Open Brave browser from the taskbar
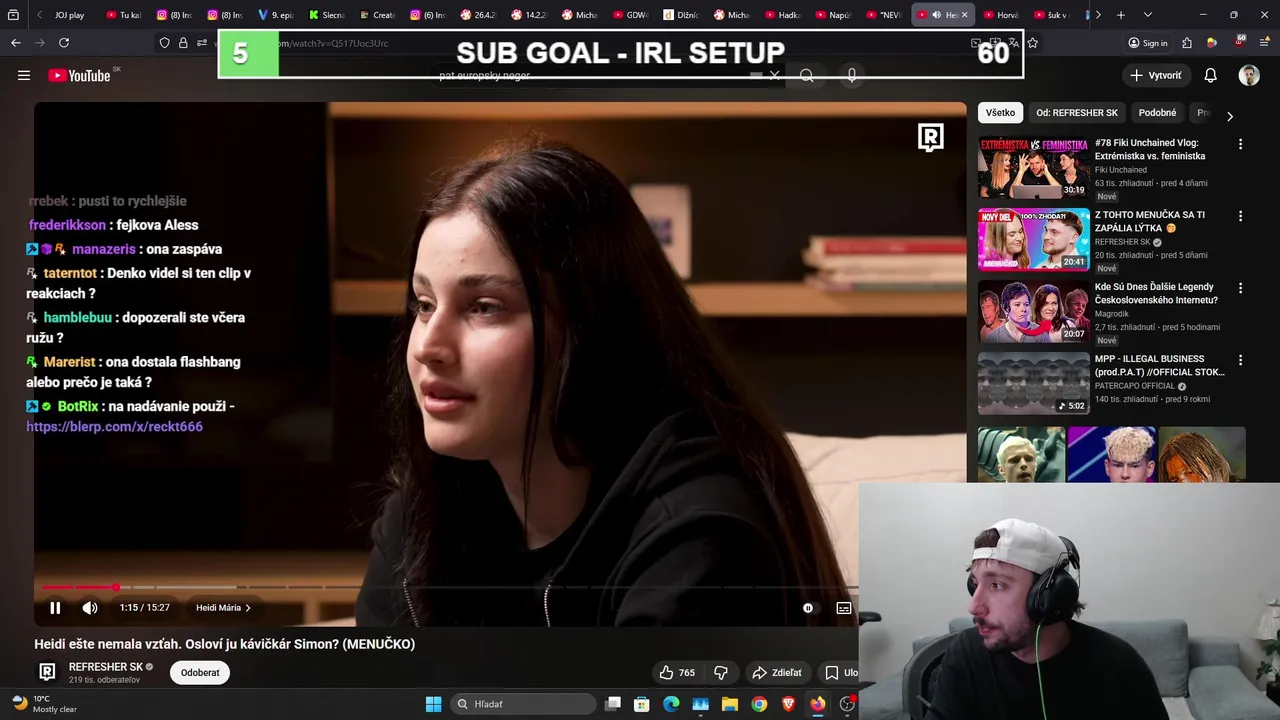 click(788, 704)
